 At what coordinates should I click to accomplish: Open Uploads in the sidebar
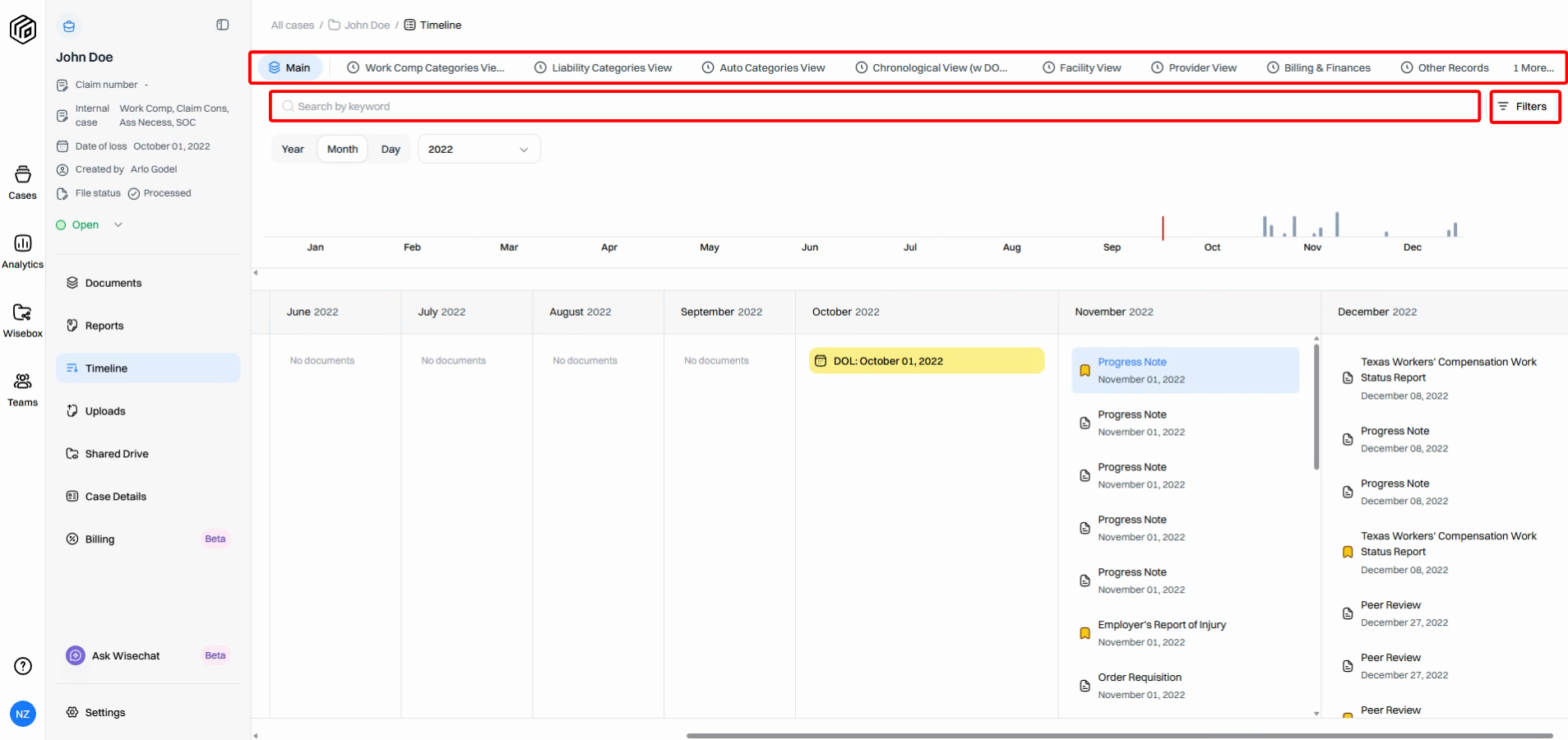click(x=148, y=411)
